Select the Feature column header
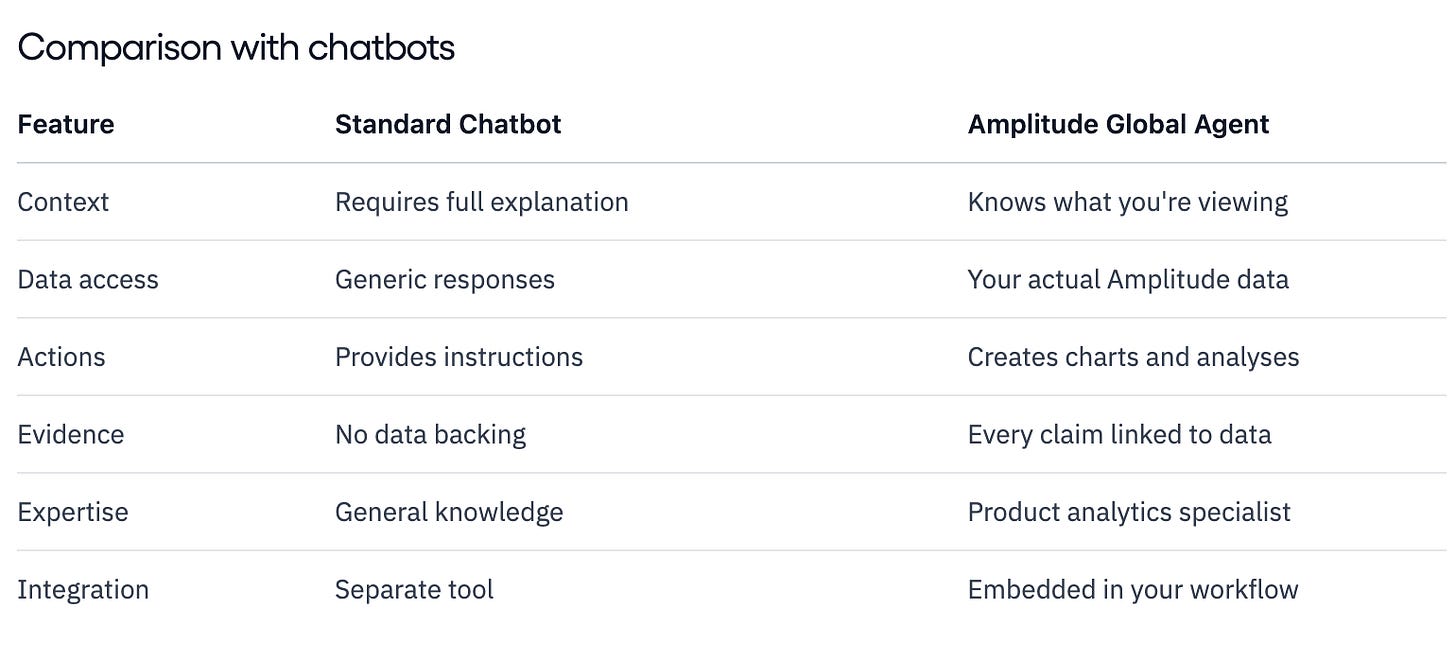 click(66, 124)
